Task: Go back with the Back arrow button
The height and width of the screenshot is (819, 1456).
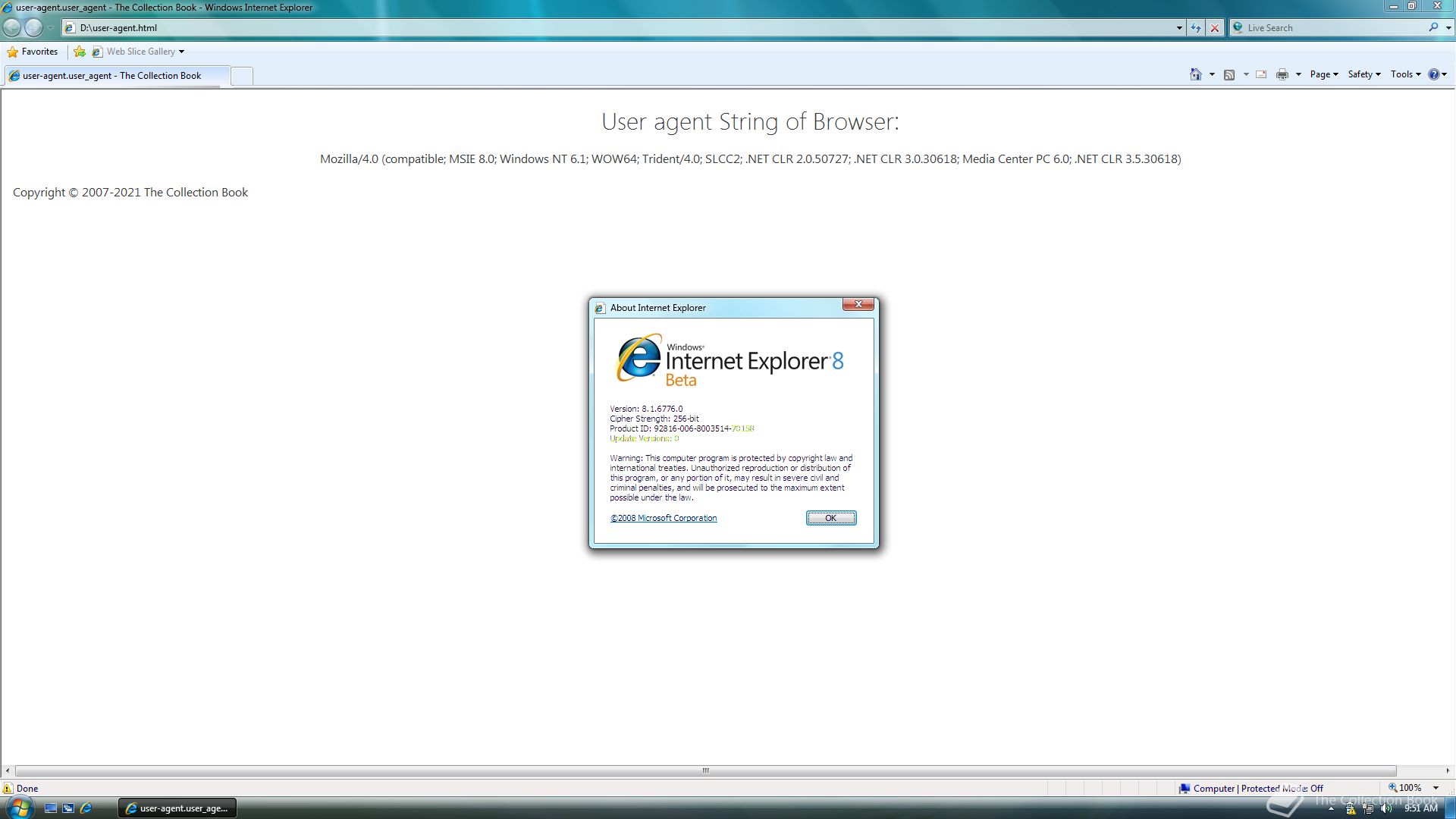Action: (12, 27)
